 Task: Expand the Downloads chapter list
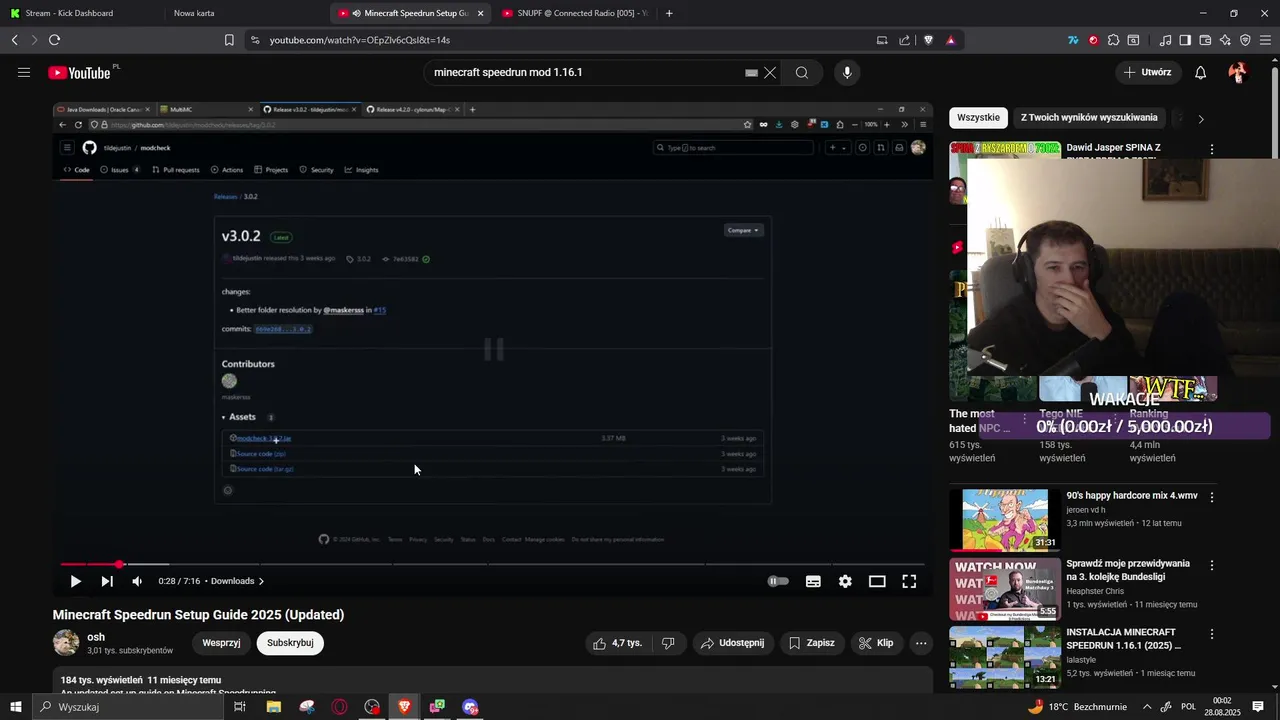238,581
